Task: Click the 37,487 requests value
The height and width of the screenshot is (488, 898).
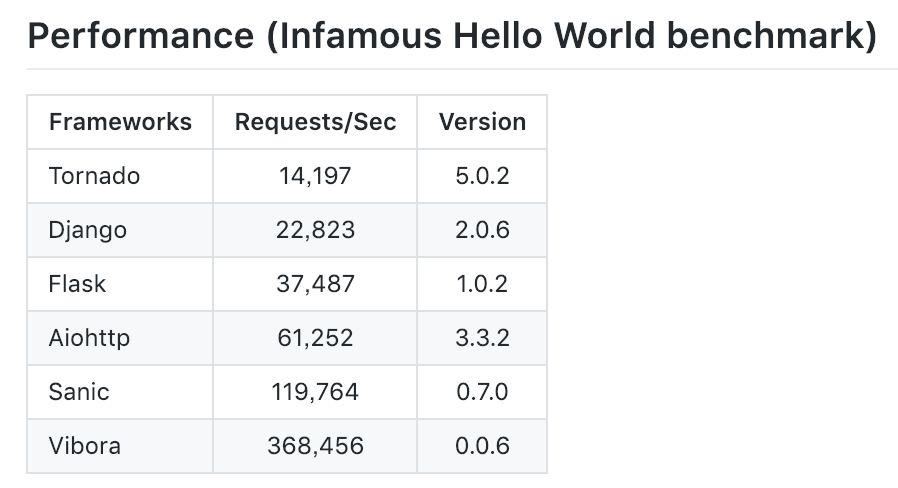Action: point(315,284)
